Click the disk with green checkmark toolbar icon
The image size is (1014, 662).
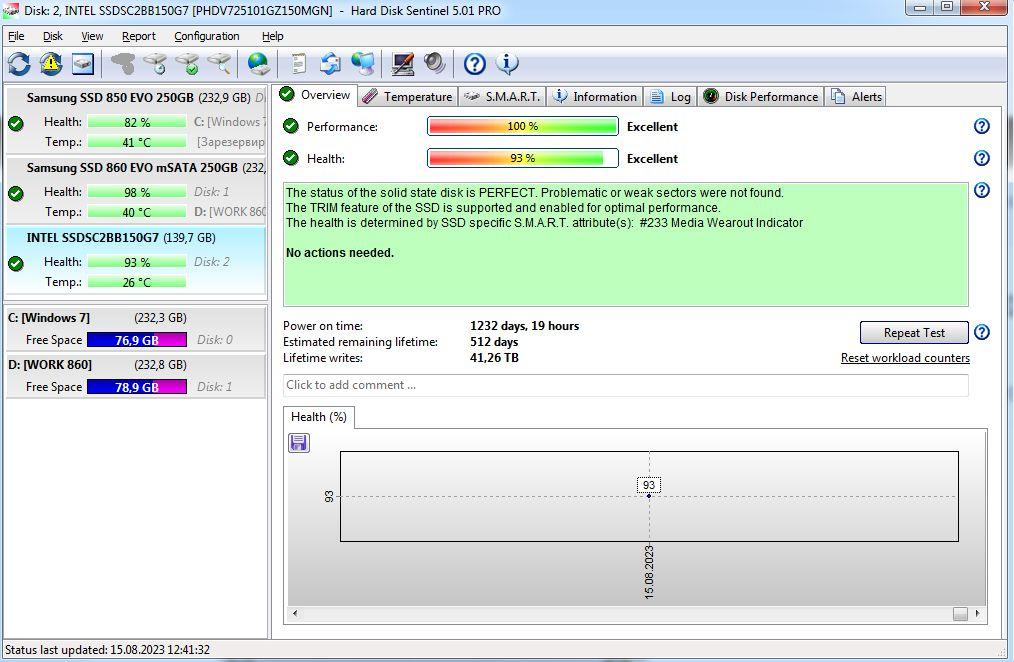[187, 63]
